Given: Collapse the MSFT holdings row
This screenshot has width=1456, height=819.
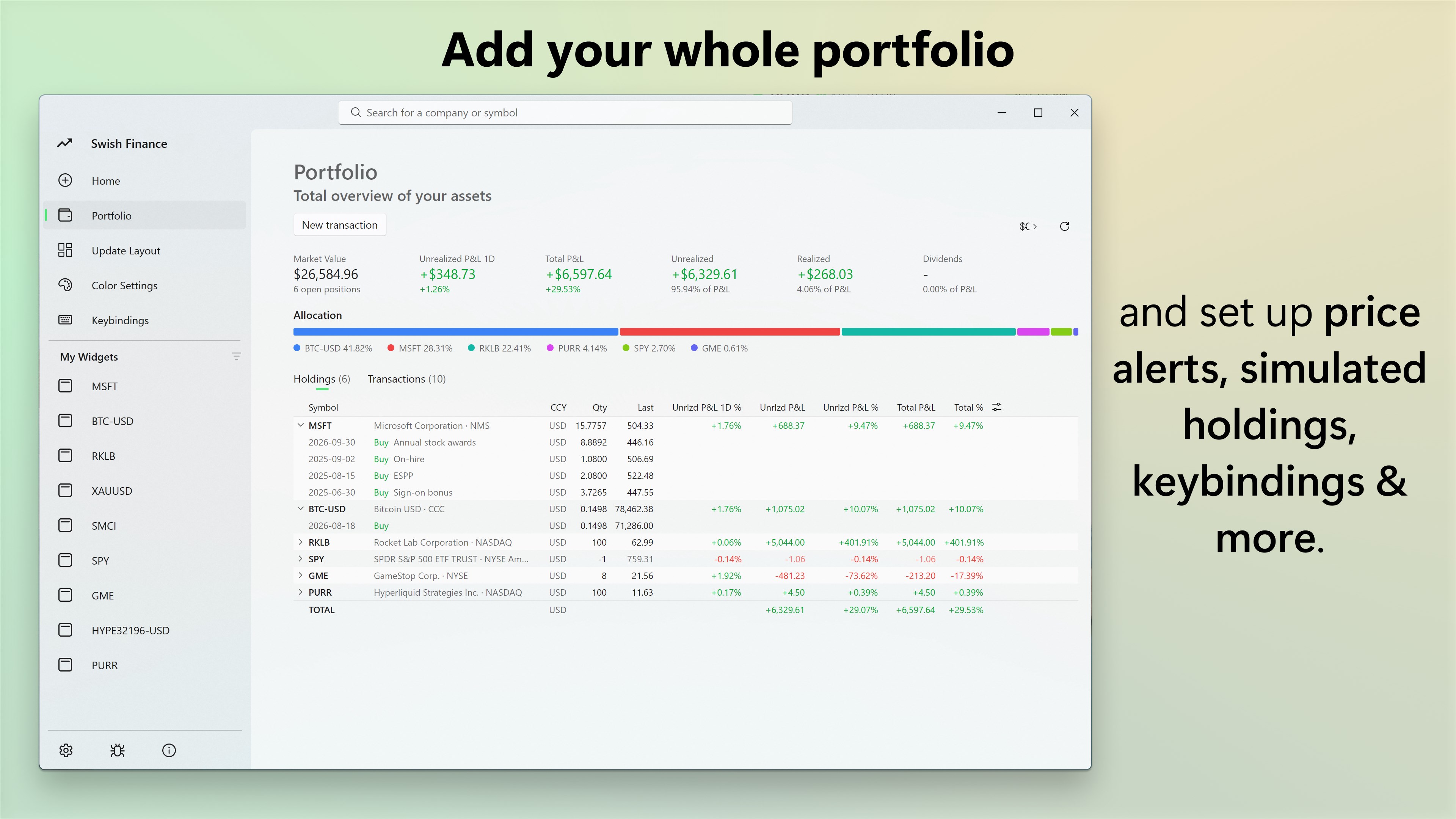Looking at the screenshot, I should click(301, 425).
